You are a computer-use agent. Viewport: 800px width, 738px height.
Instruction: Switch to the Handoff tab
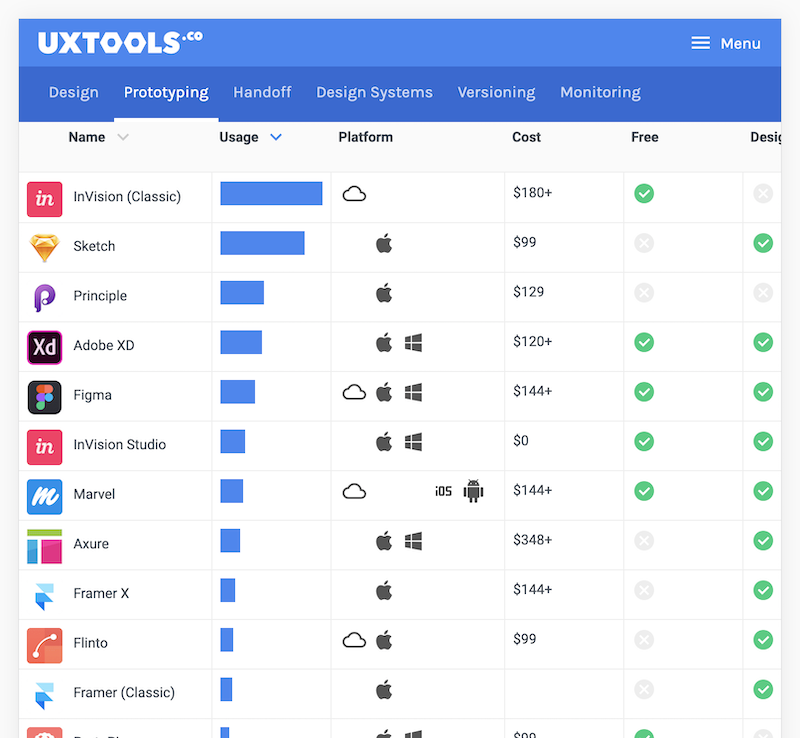click(262, 92)
